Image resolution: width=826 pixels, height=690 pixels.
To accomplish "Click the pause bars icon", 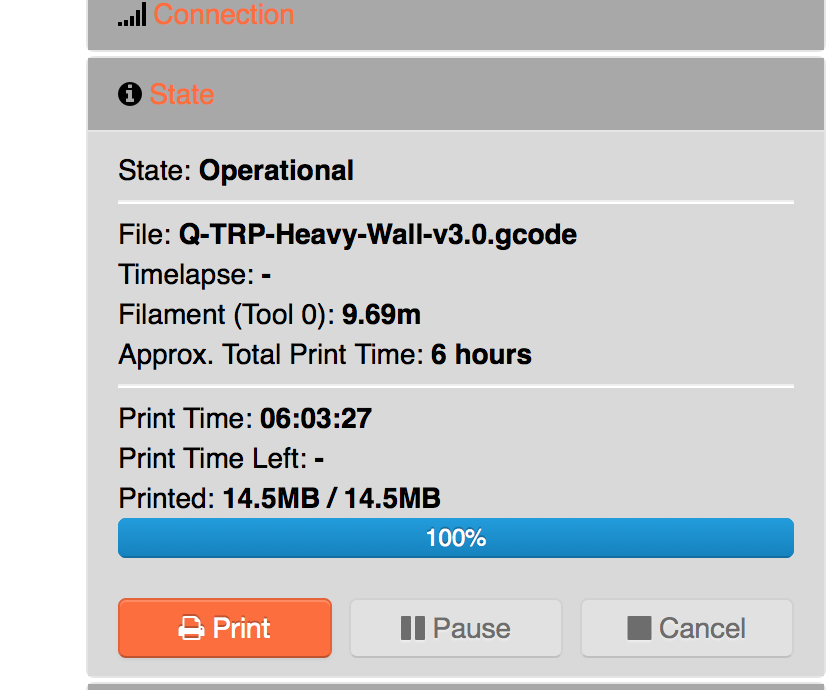I will pyautogui.click(x=412, y=629).
